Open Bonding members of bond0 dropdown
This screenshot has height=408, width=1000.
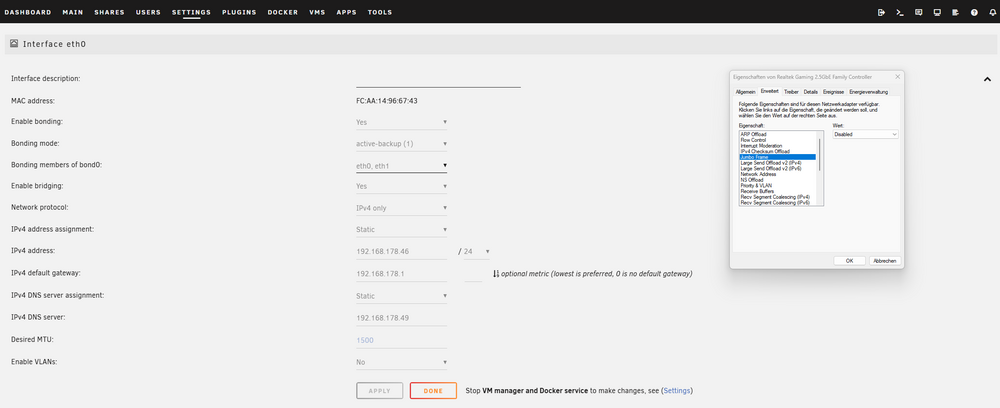(402, 165)
